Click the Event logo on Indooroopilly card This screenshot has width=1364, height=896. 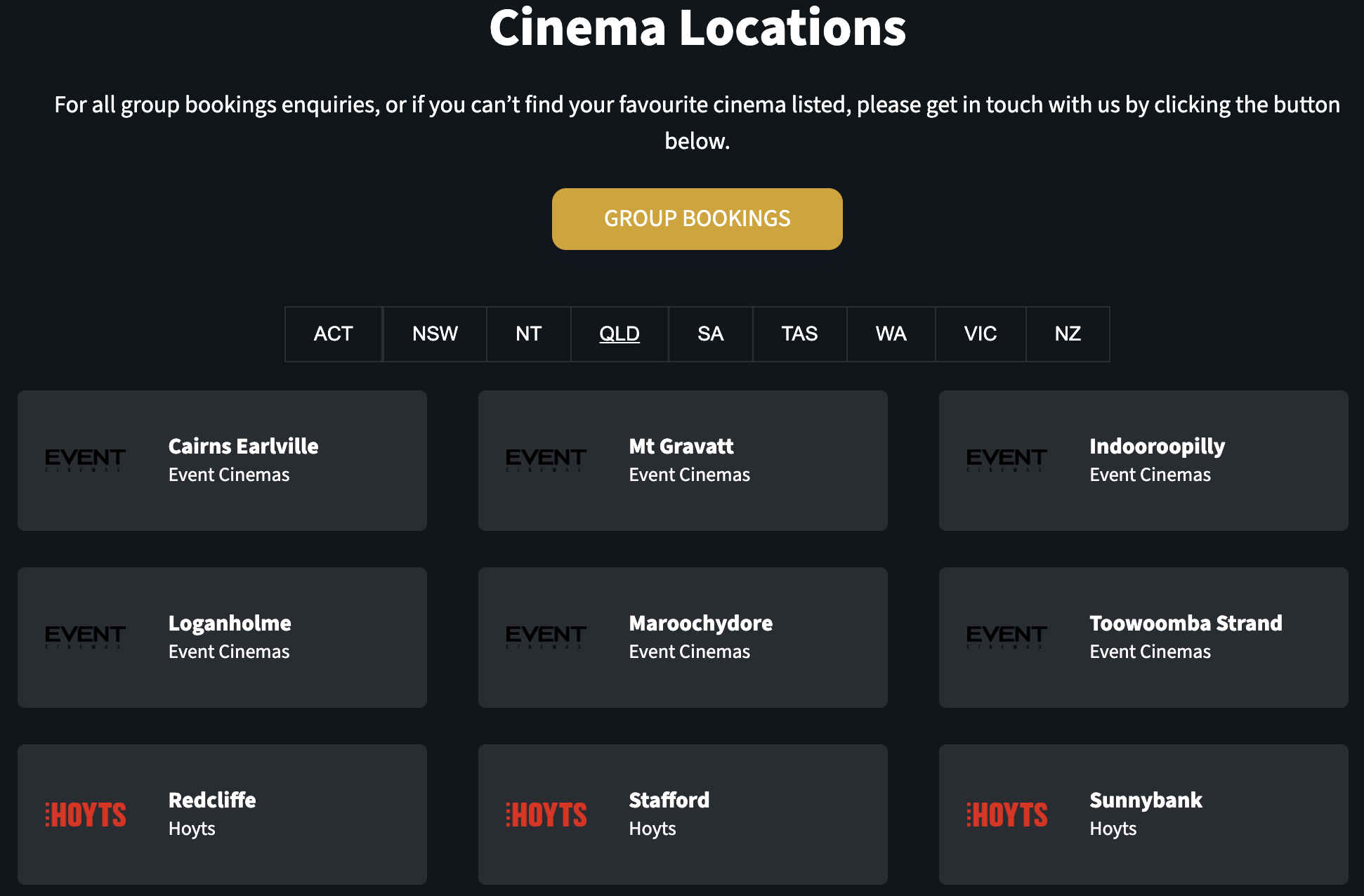click(x=1006, y=460)
